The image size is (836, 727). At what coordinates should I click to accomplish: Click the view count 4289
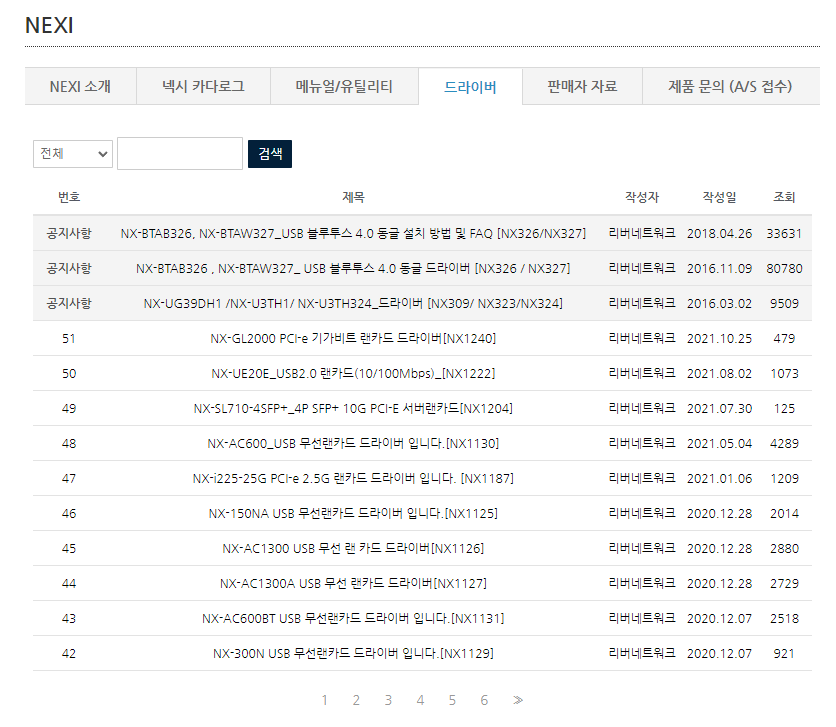(x=784, y=443)
